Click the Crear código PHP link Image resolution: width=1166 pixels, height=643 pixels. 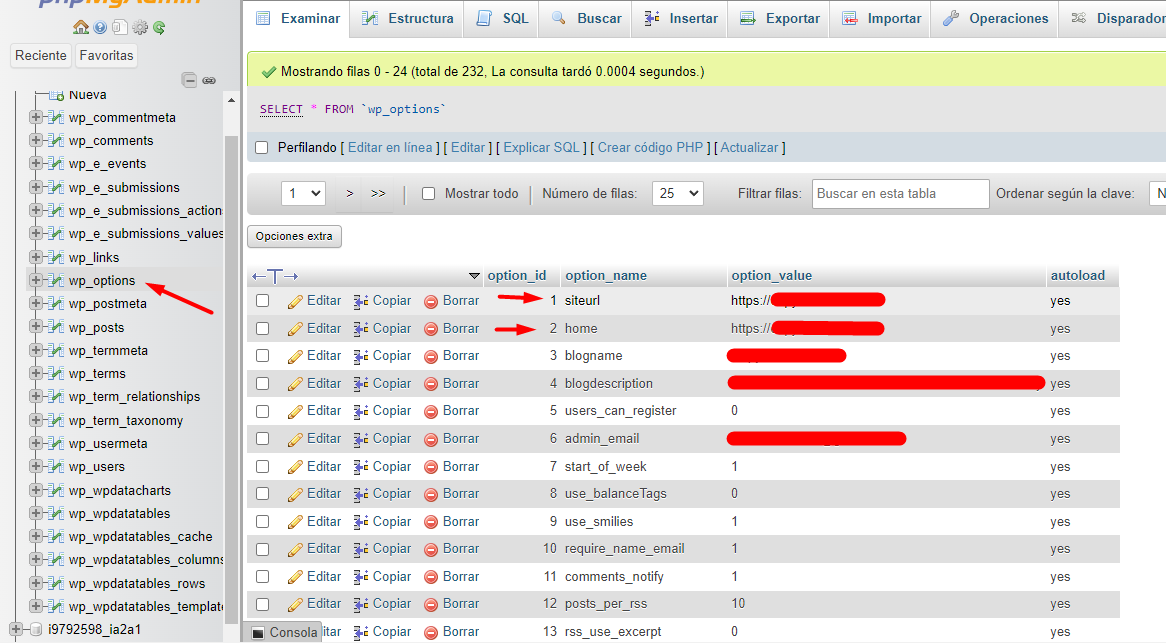(x=650, y=147)
